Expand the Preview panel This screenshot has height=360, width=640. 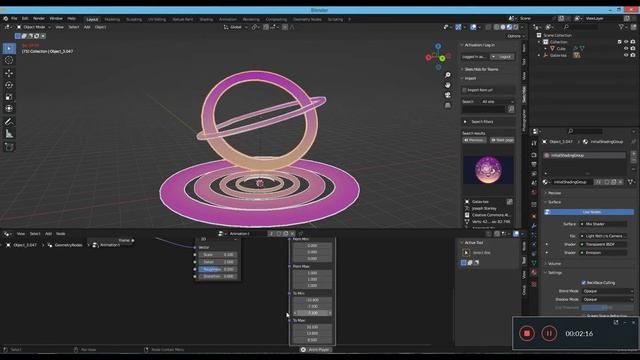click(554, 193)
